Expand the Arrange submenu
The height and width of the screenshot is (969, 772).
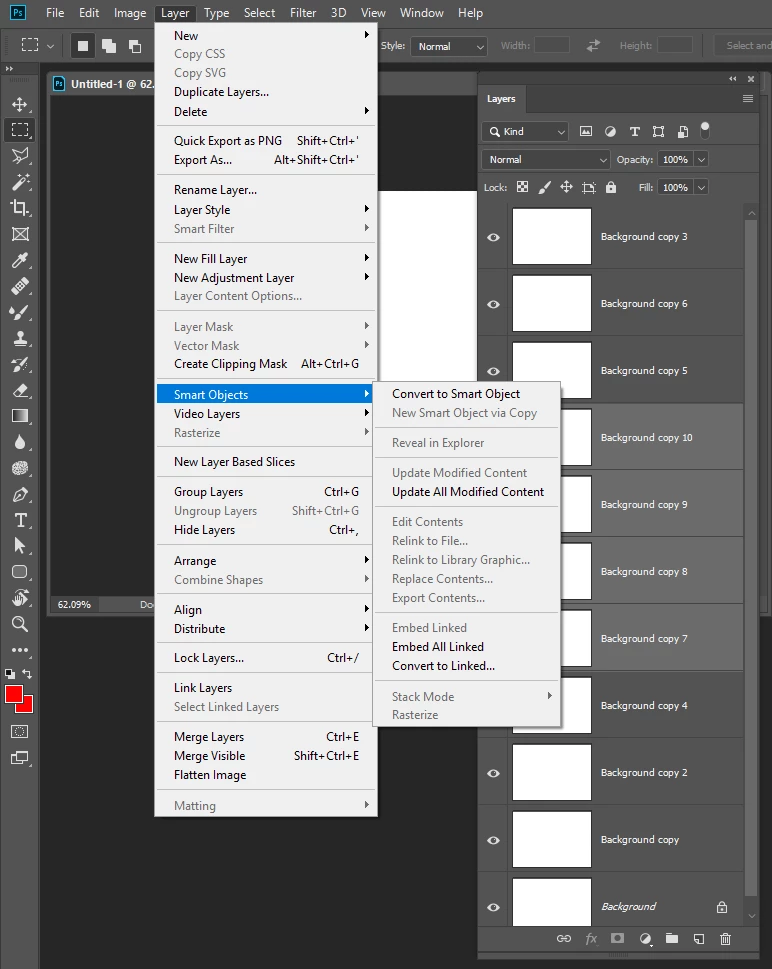(266, 561)
